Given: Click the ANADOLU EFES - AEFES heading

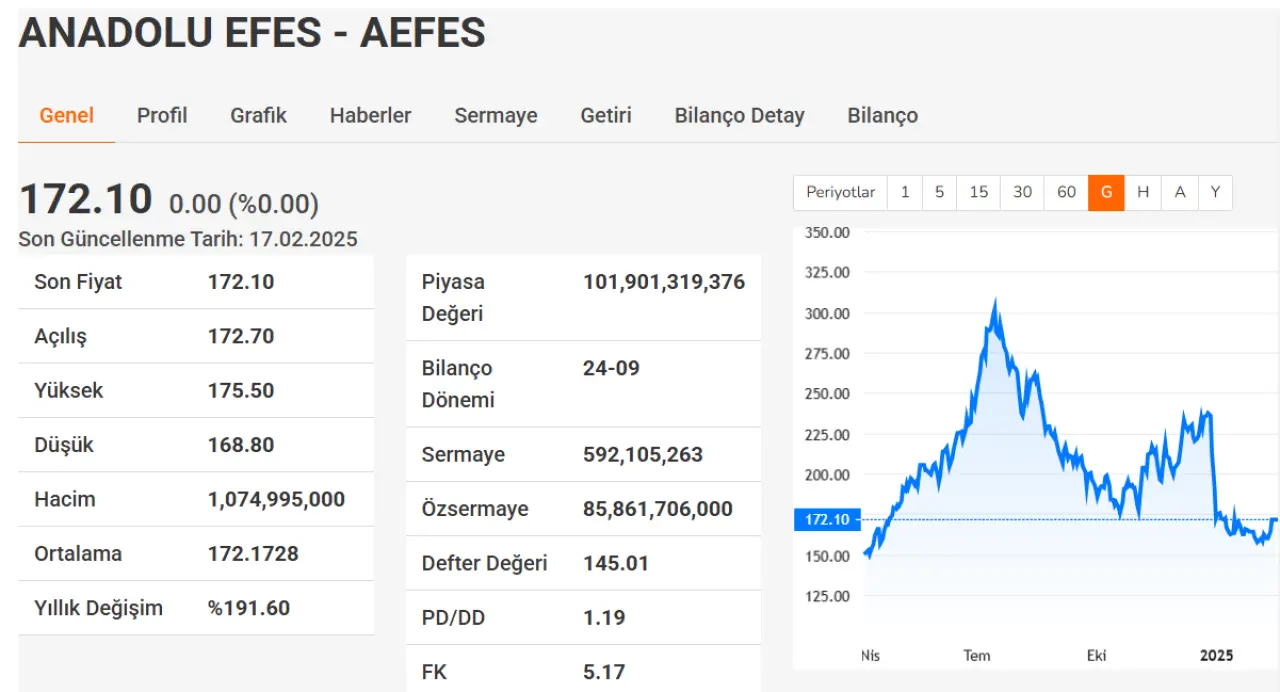Looking at the screenshot, I should pos(252,33).
